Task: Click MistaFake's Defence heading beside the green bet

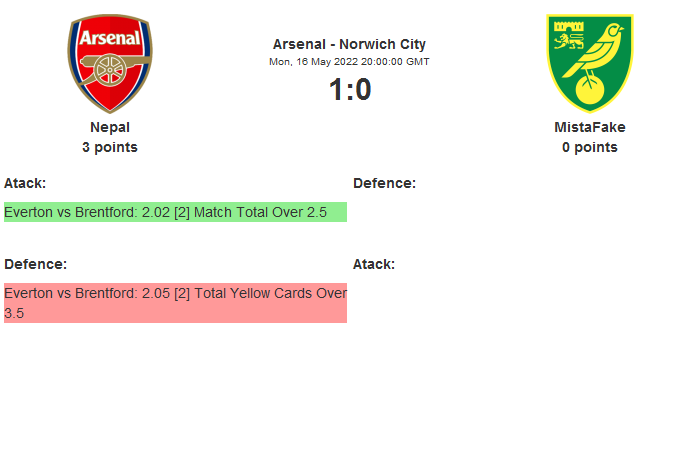Action: tap(384, 183)
